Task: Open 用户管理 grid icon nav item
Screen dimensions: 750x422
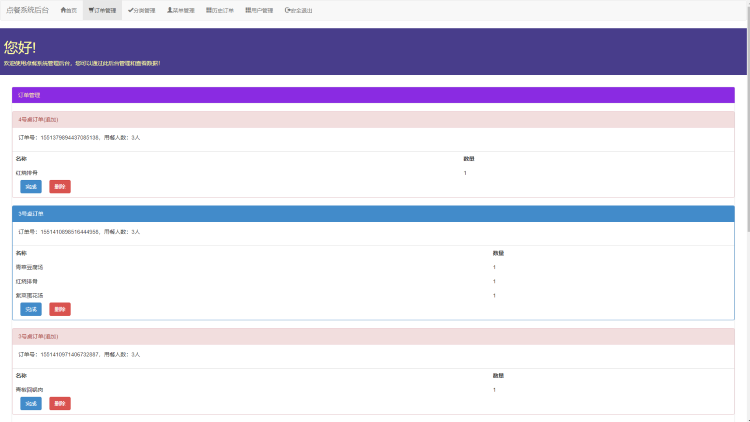Action: (259, 10)
